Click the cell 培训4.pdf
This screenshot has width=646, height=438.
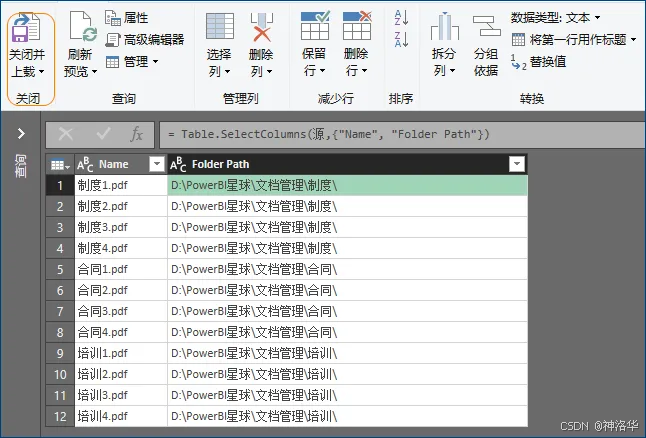point(121,417)
